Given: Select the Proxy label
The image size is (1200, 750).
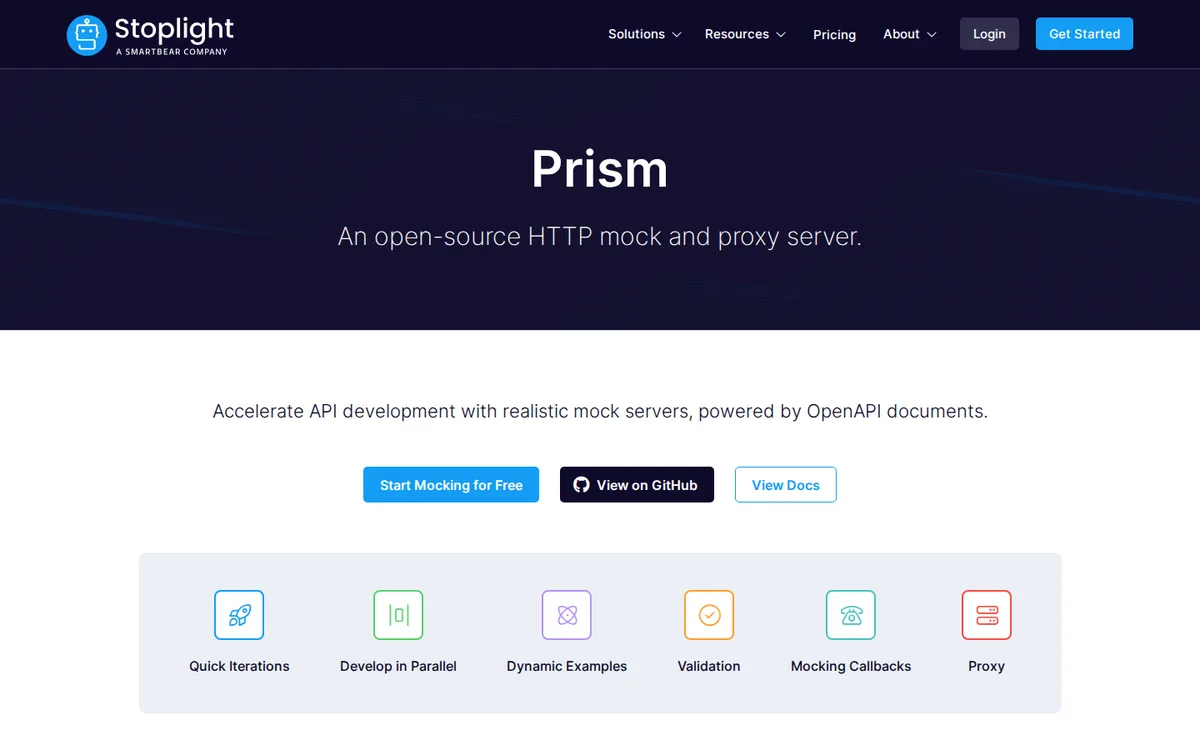Looking at the screenshot, I should point(986,666).
